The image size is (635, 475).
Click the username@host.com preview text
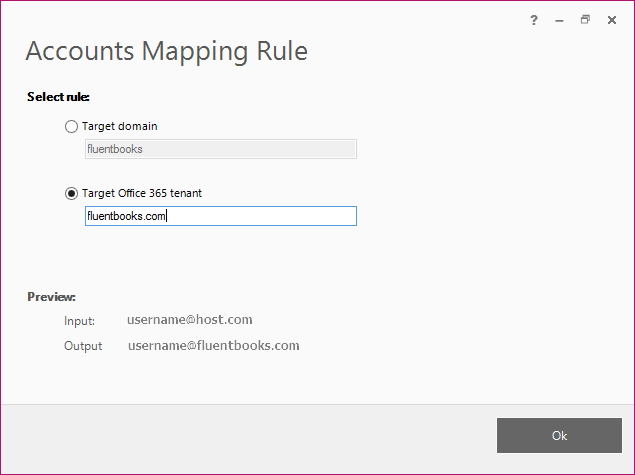pyautogui.click(x=190, y=320)
